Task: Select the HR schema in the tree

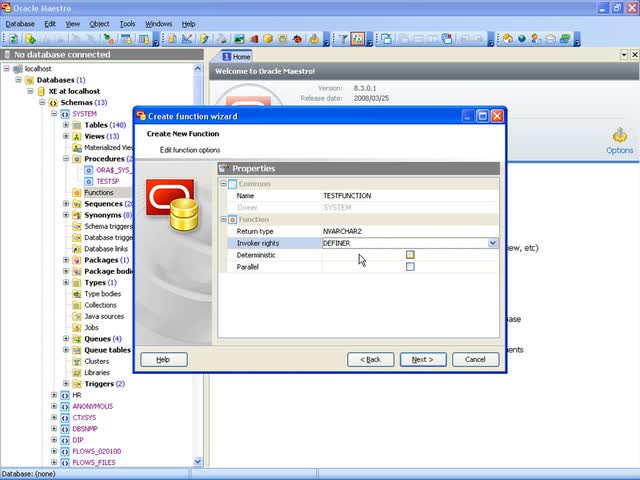Action: (x=77, y=395)
